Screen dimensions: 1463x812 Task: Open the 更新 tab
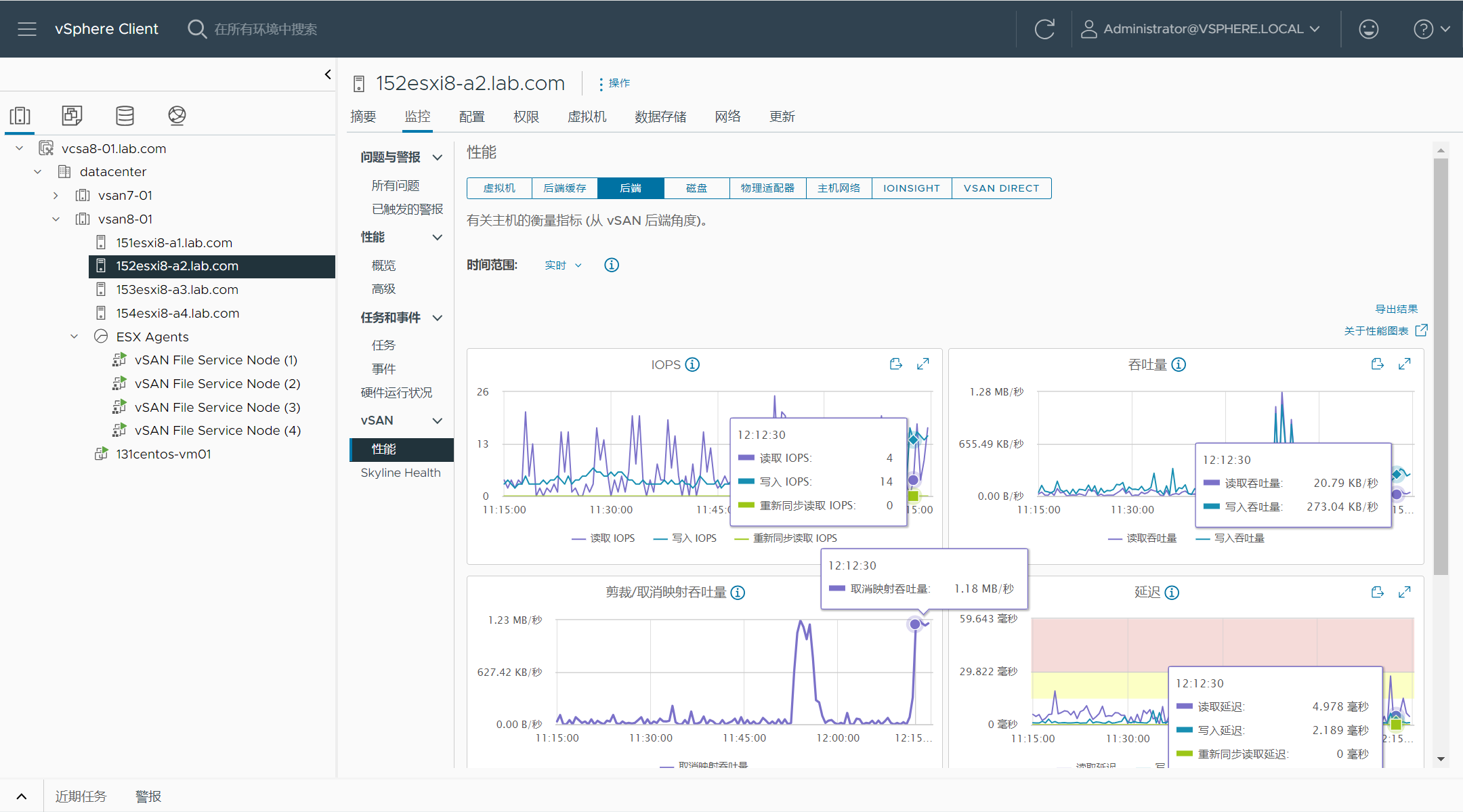tap(782, 116)
